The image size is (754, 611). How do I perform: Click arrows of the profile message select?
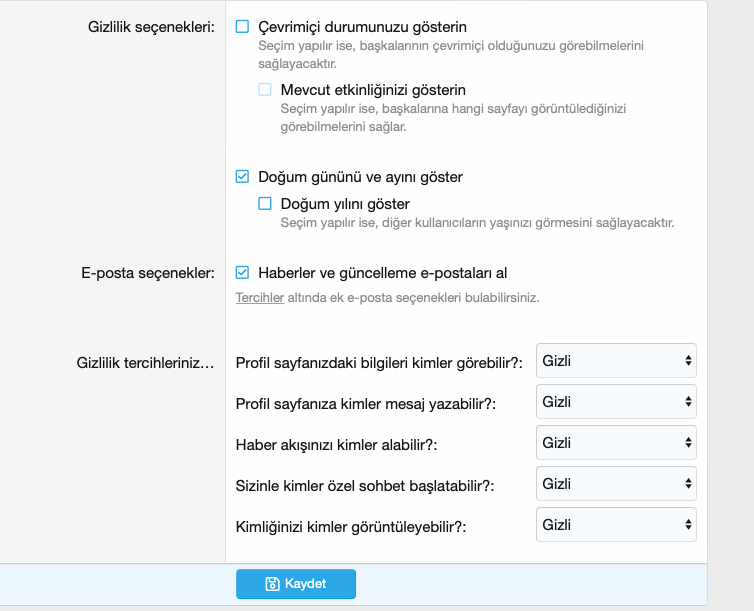[688, 401]
